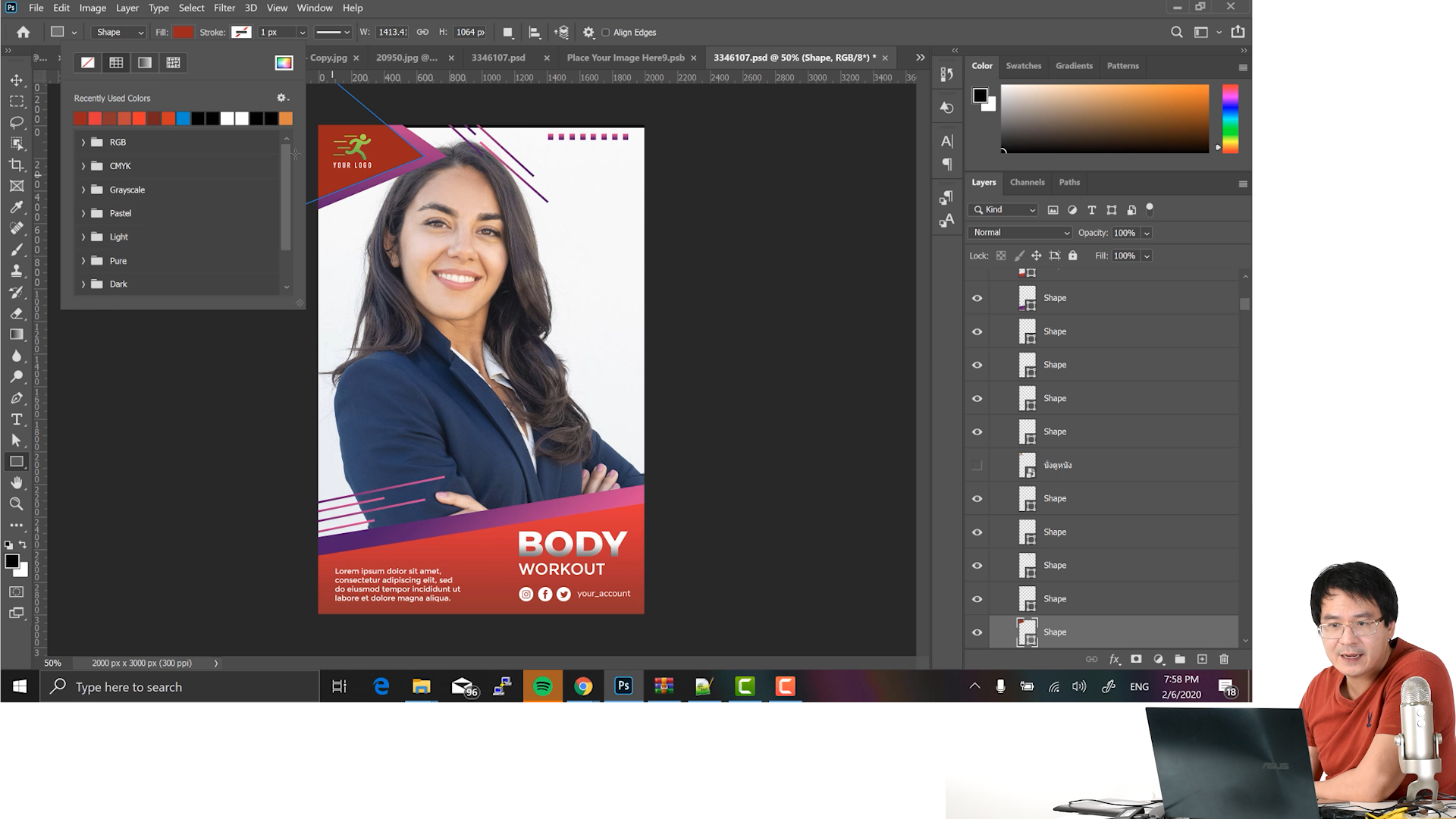Select the Object Selection tool
This screenshot has width=1456, height=819.
[16, 143]
